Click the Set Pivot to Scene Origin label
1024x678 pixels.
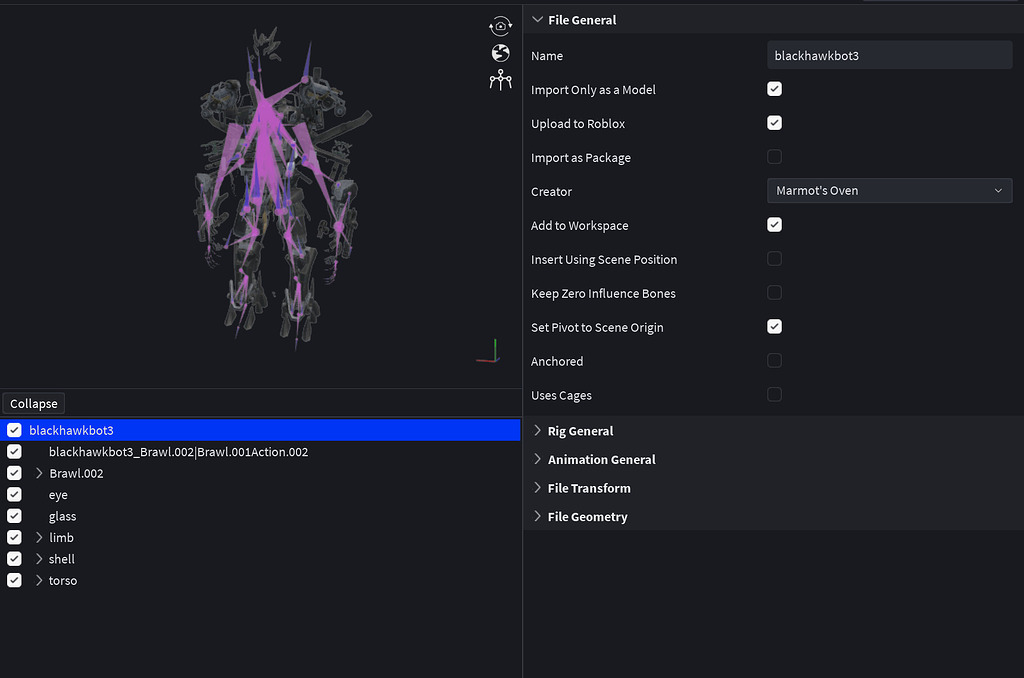pyautogui.click(x=597, y=328)
